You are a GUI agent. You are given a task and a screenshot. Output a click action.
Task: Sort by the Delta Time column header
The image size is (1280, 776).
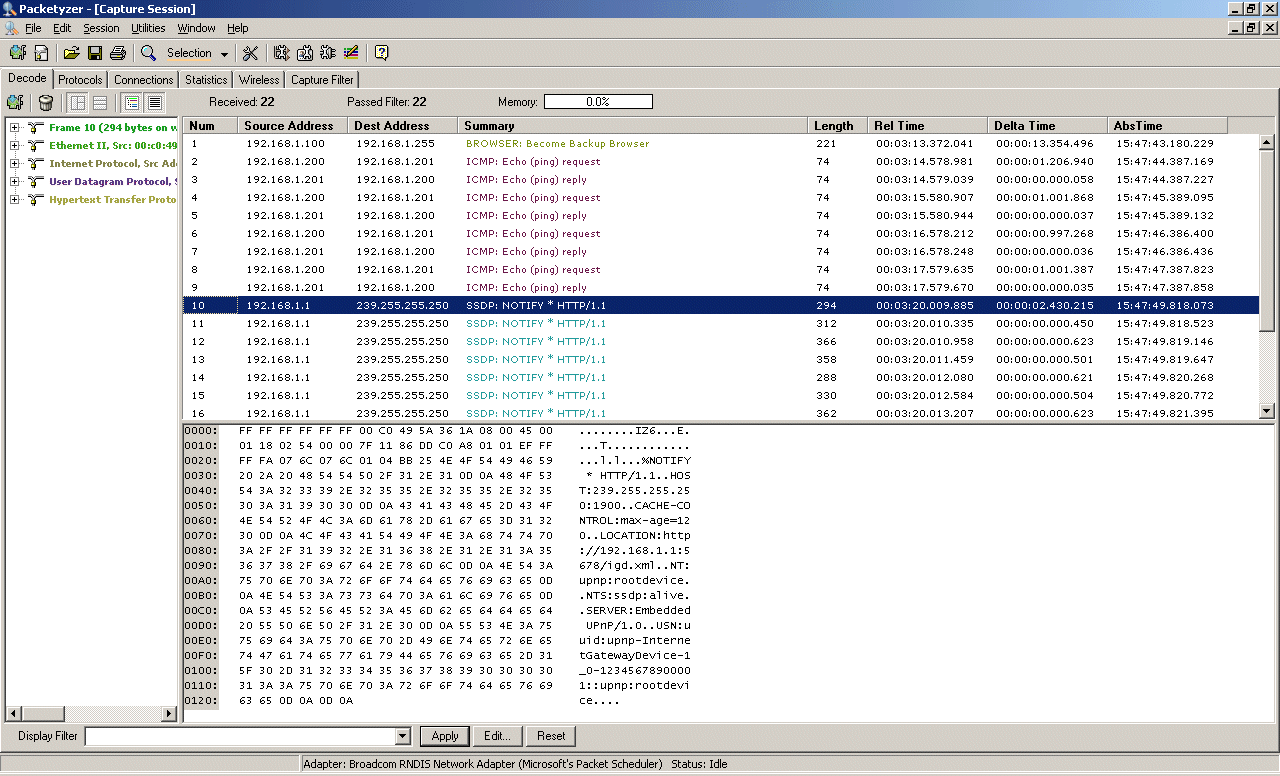(1048, 125)
